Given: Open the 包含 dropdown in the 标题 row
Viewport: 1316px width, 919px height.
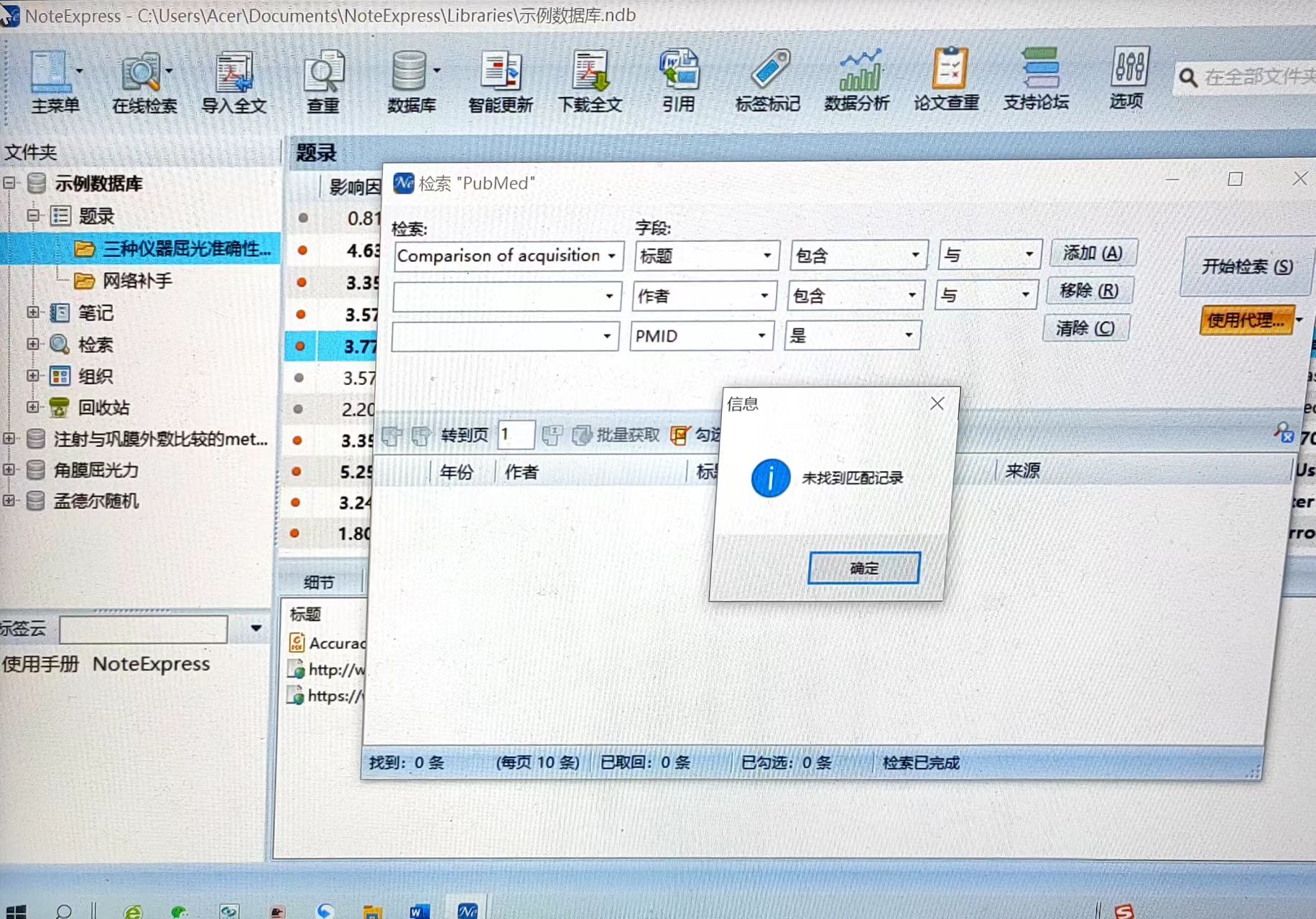Looking at the screenshot, I should [915, 255].
